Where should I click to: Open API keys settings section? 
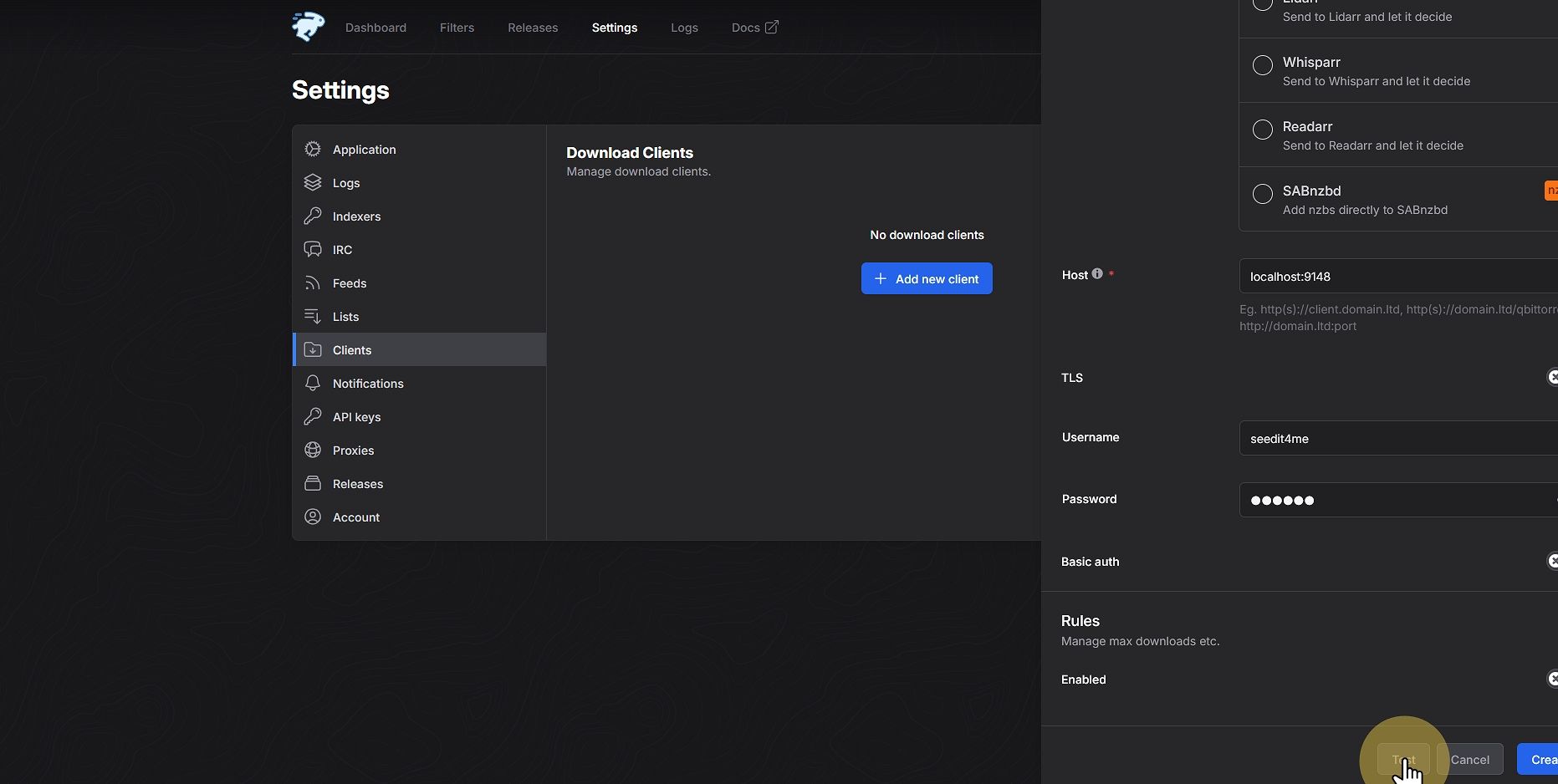pos(420,416)
